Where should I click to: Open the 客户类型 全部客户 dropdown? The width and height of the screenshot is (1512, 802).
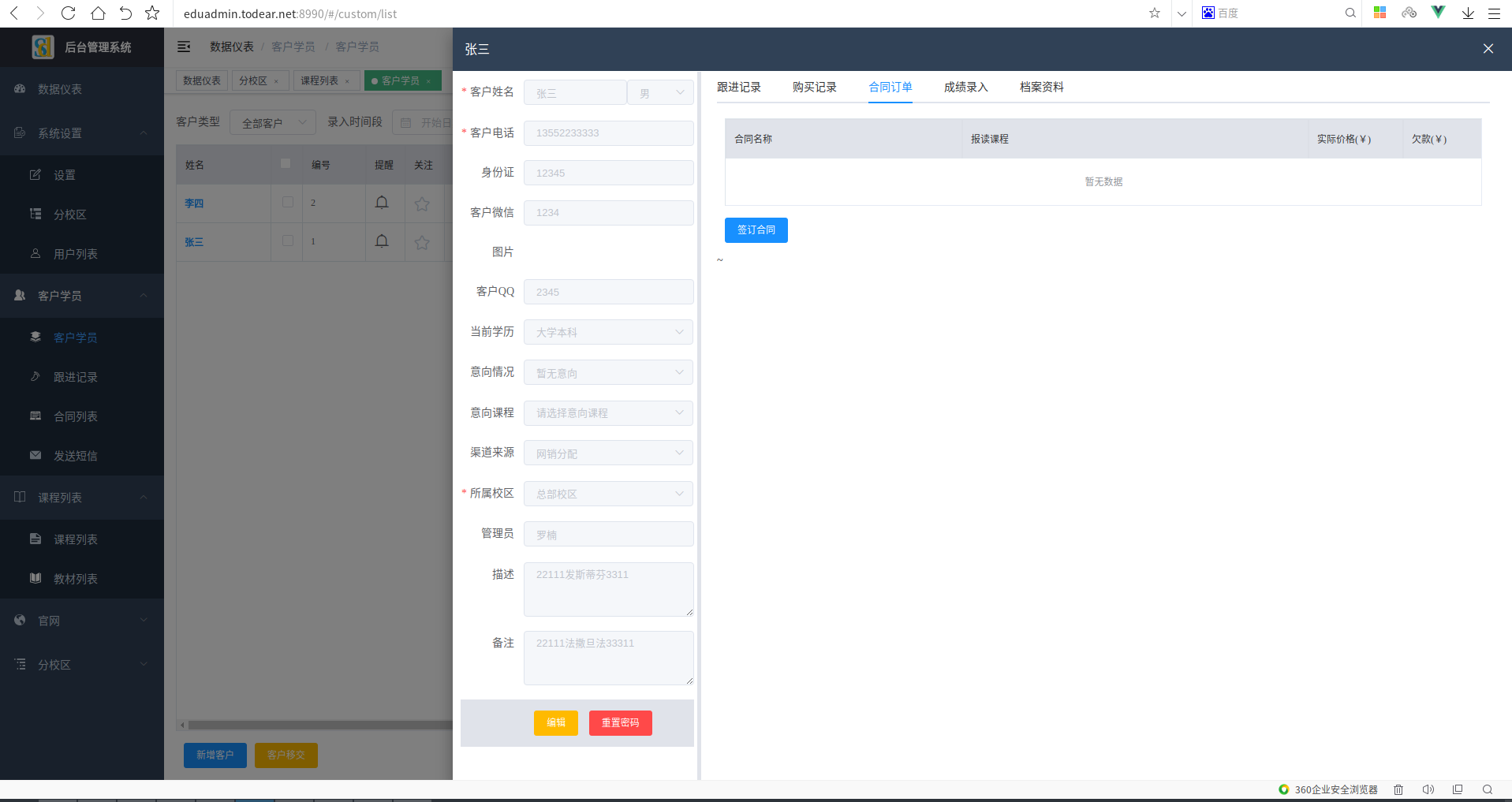273,122
